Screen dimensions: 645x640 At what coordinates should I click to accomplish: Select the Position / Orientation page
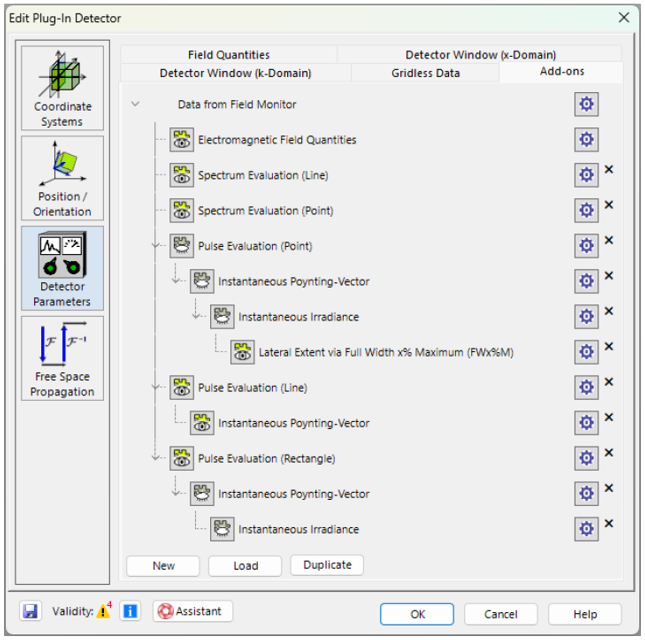click(62, 178)
